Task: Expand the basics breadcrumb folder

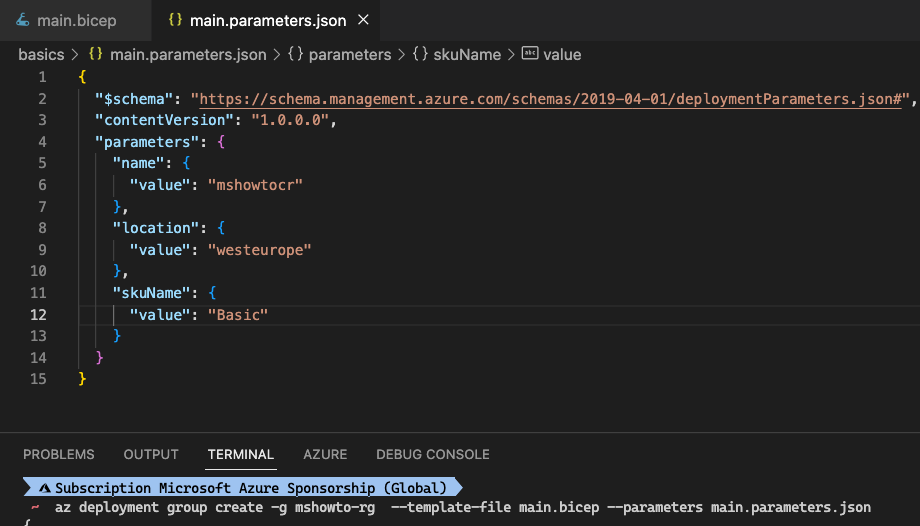Action: point(41,55)
